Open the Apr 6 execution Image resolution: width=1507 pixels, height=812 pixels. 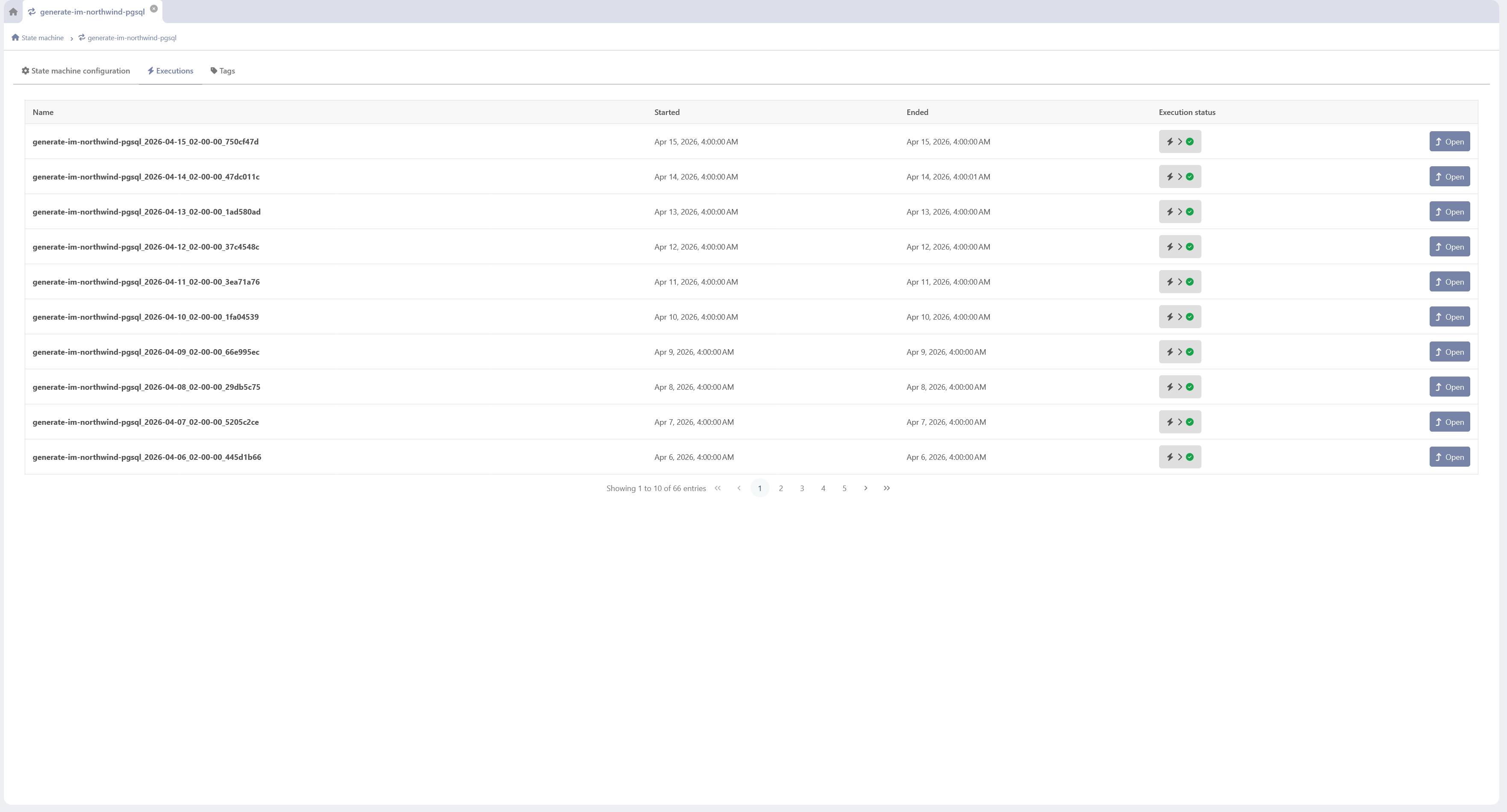[1449, 457]
